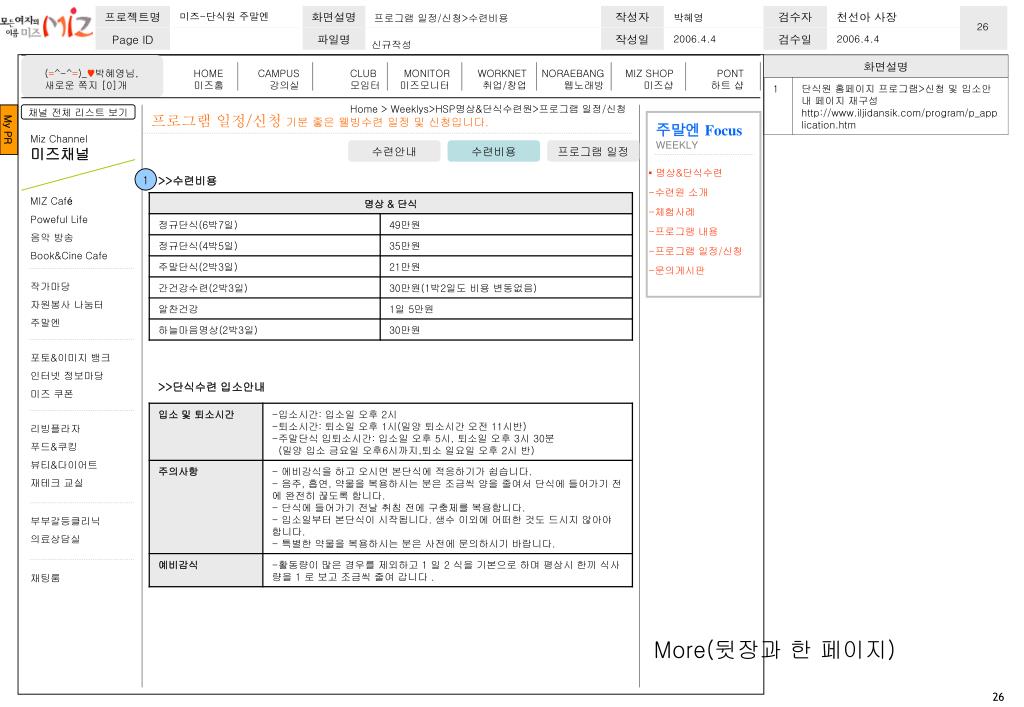Open Poweful Life sidebar link
Viewport: 1024px width, 707px height.
pyautogui.click(x=59, y=219)
